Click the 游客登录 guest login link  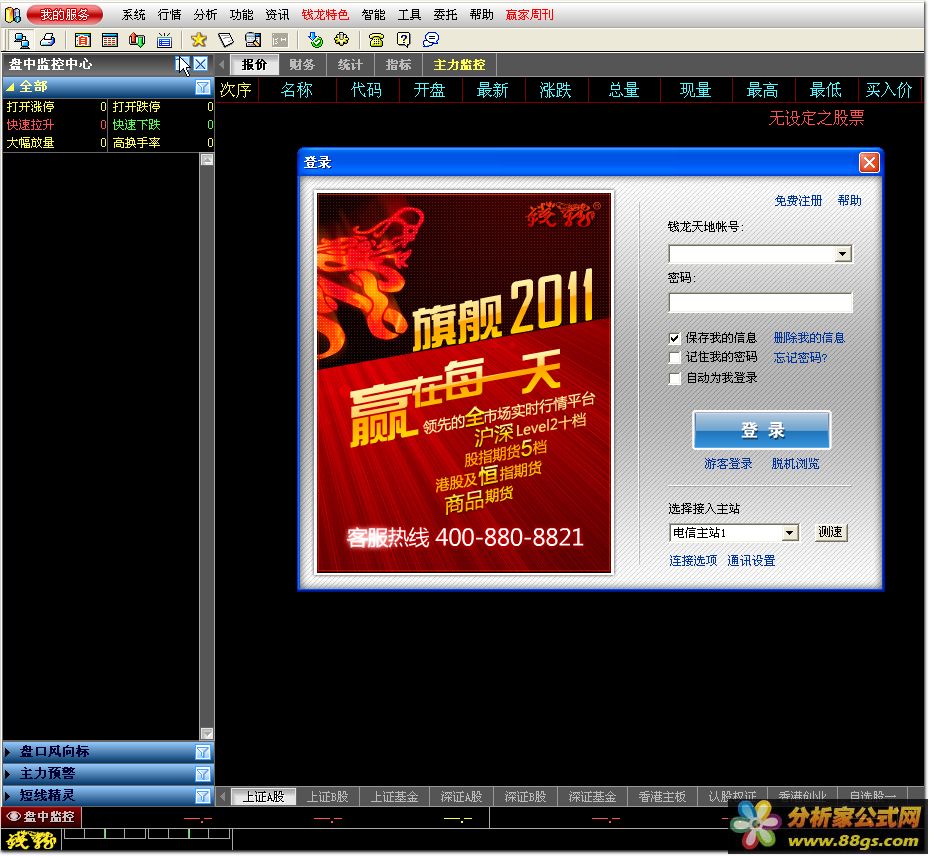coord(728,464)
